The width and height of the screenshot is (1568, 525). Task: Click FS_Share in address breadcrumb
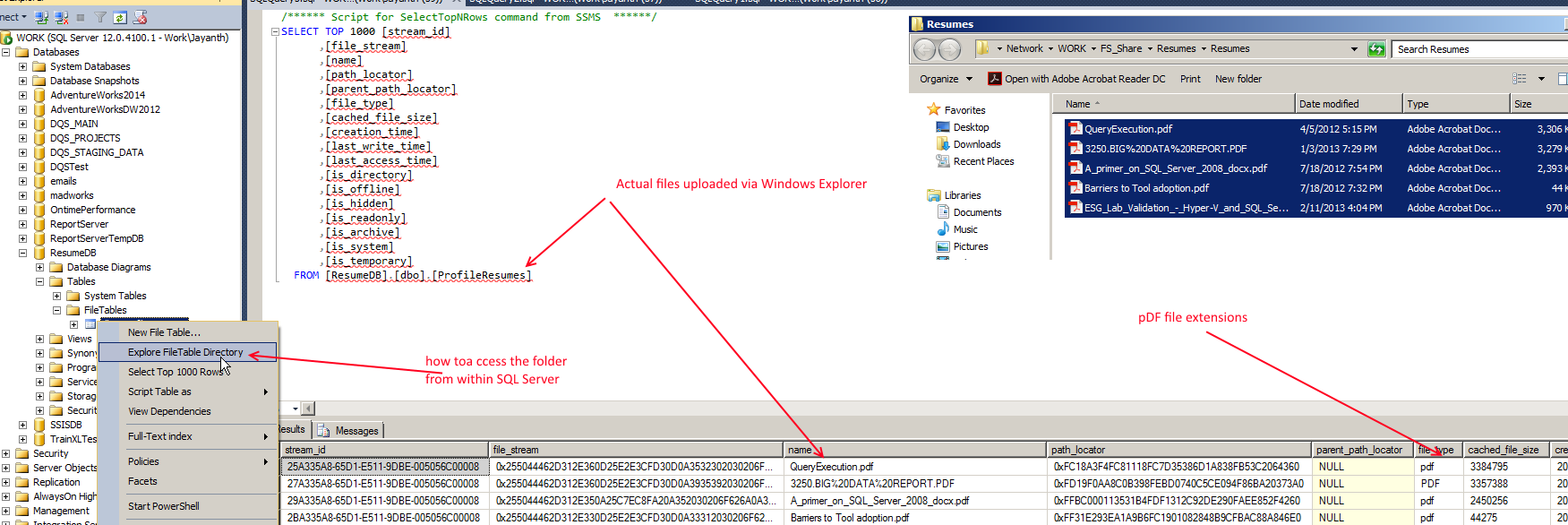(1120, 49)
